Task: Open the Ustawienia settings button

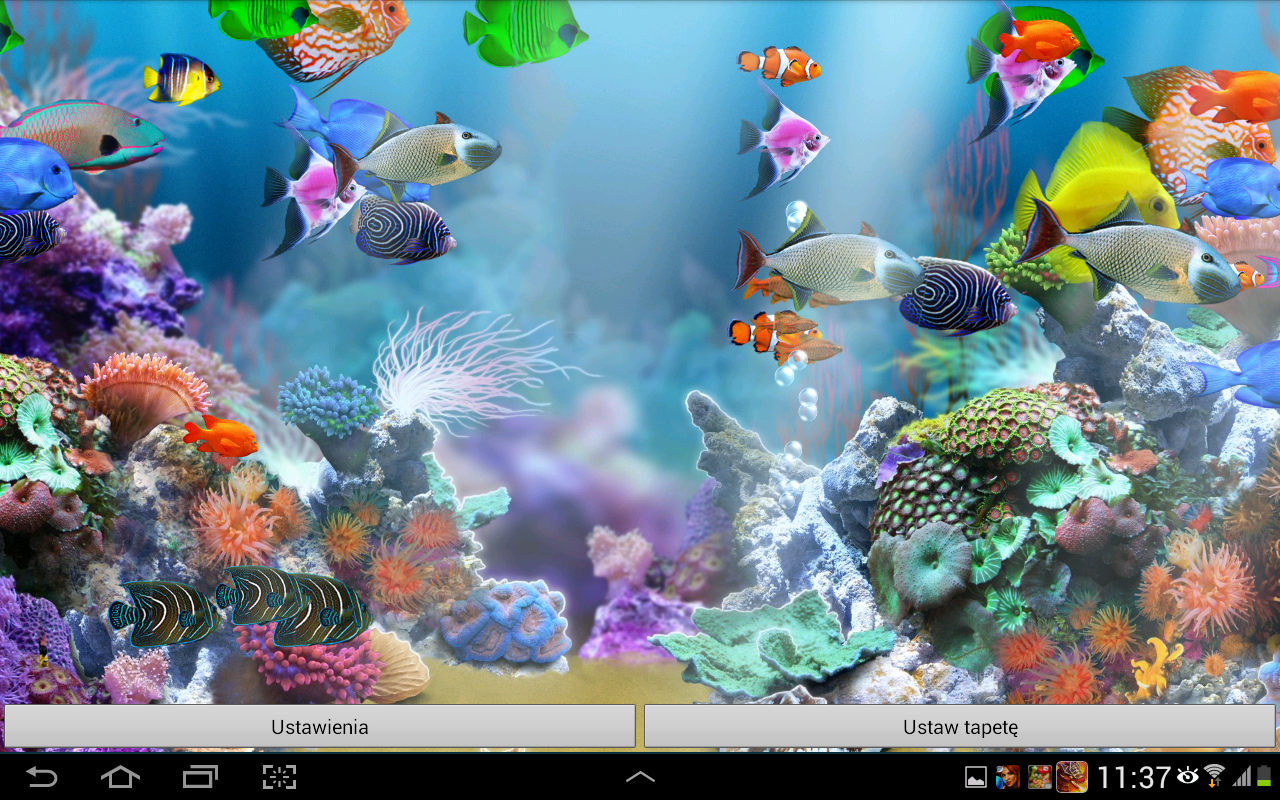Action: point(319,727)
